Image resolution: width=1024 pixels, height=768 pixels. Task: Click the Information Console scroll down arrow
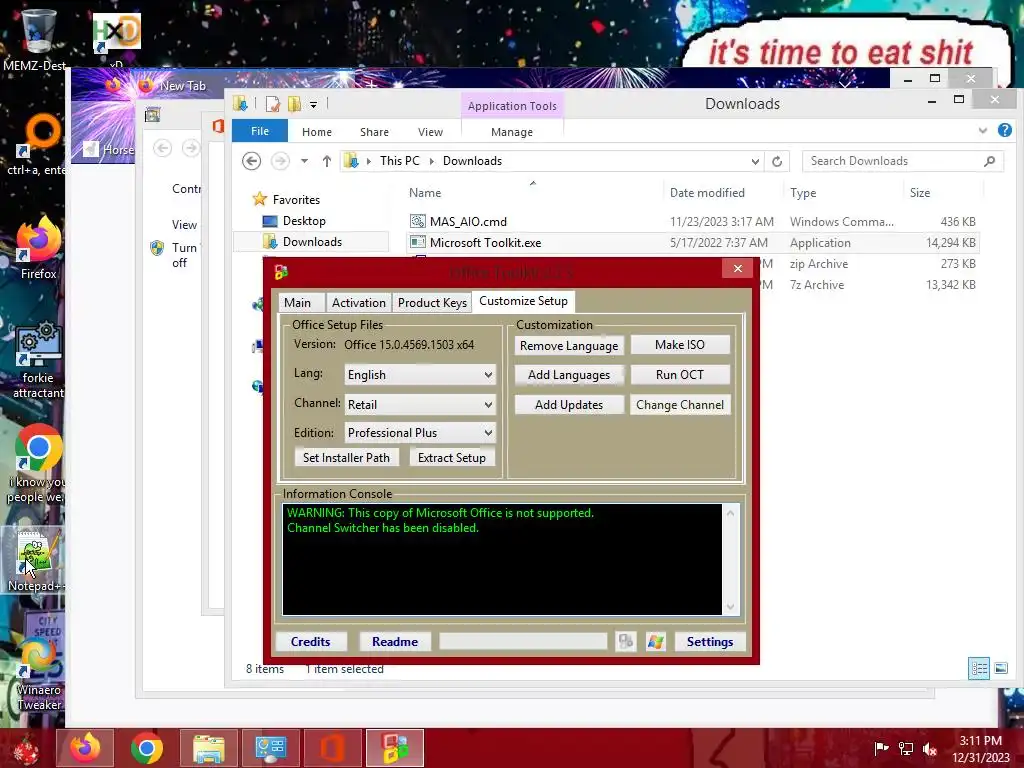click(731, 607)
